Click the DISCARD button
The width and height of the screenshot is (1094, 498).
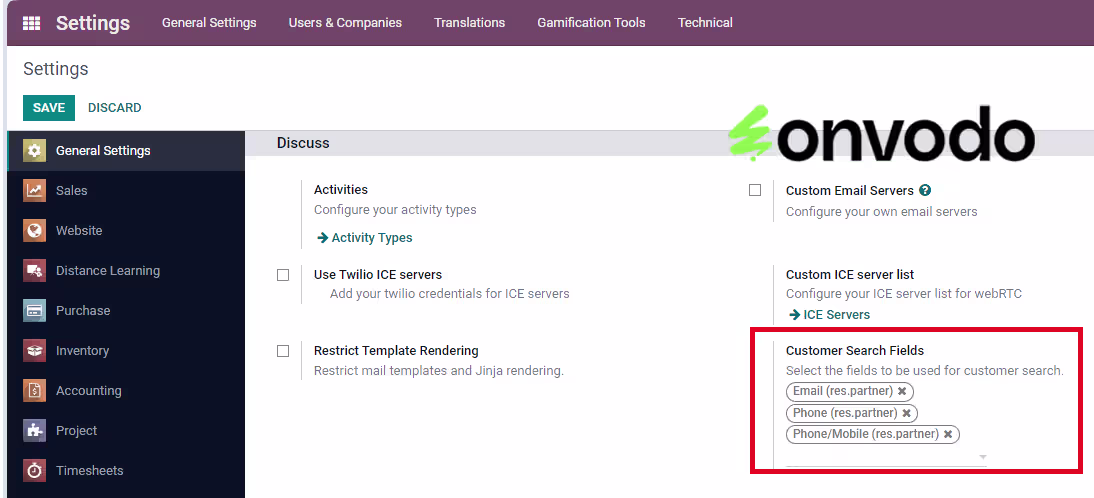(114, 108)
